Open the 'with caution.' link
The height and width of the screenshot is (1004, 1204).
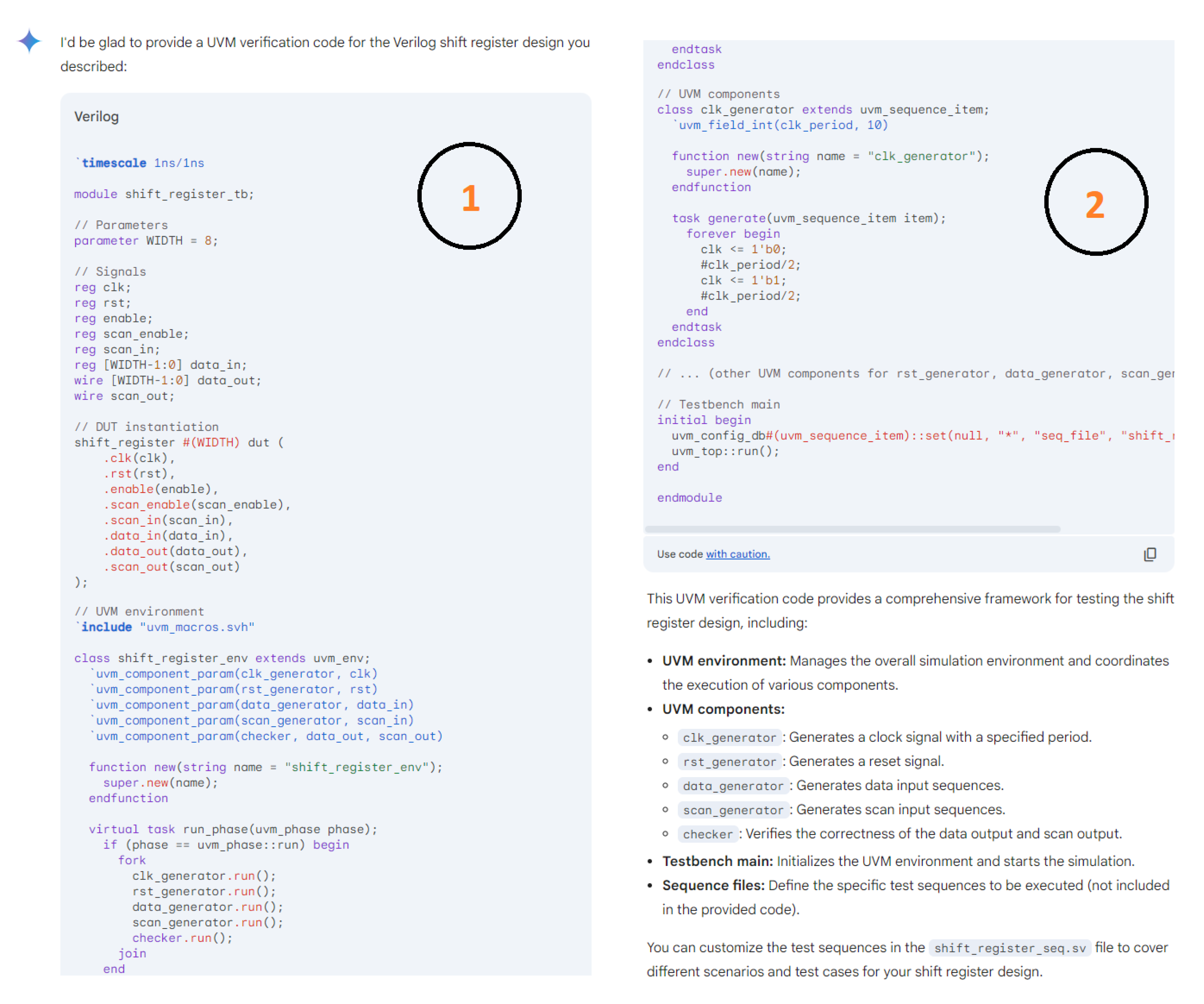point(737,554)
